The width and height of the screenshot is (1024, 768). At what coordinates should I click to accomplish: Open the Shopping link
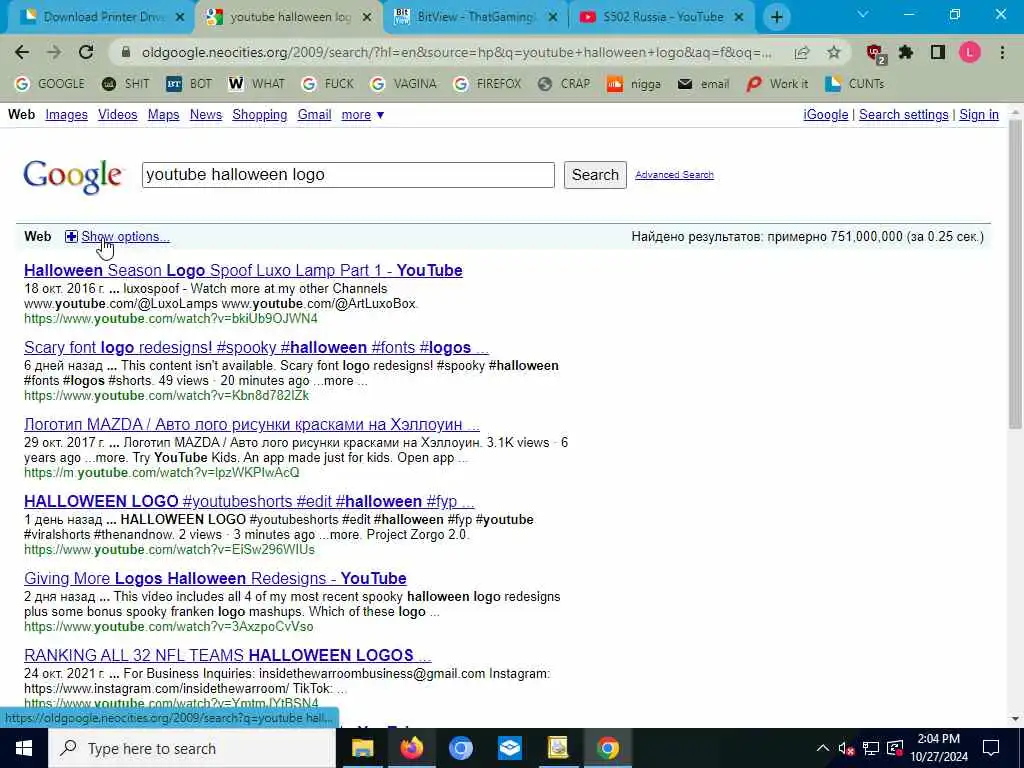(x=259, y=115)
